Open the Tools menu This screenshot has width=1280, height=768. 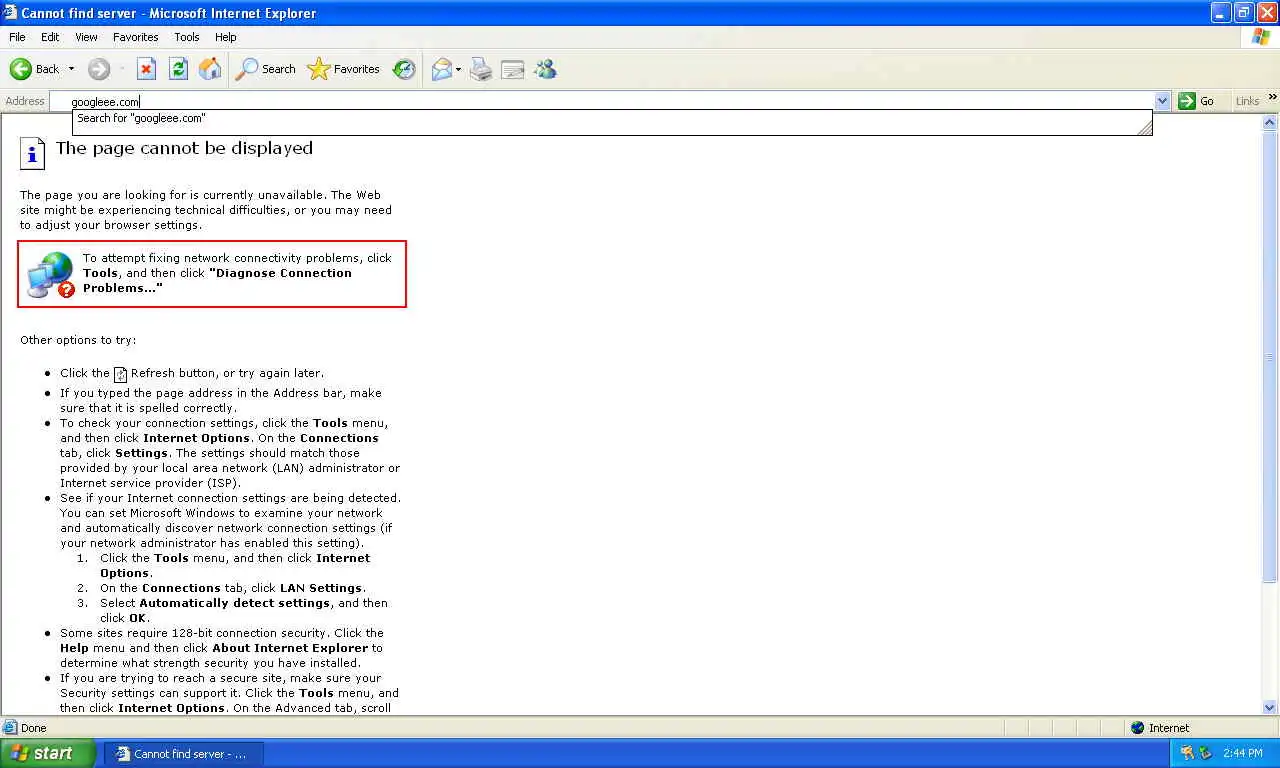click(187, 37)
